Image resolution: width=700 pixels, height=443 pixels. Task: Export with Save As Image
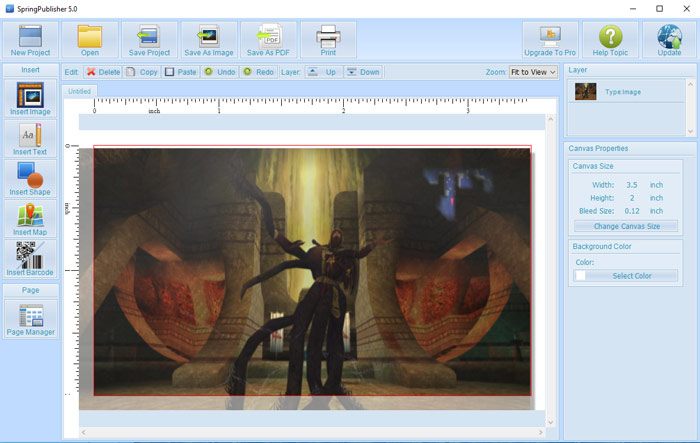pyautogui.click(x=208, y=40)
